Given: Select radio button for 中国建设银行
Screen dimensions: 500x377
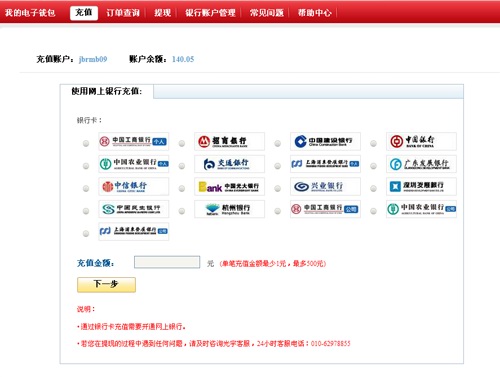Looking at the screenshot, I should pos(277,143).
